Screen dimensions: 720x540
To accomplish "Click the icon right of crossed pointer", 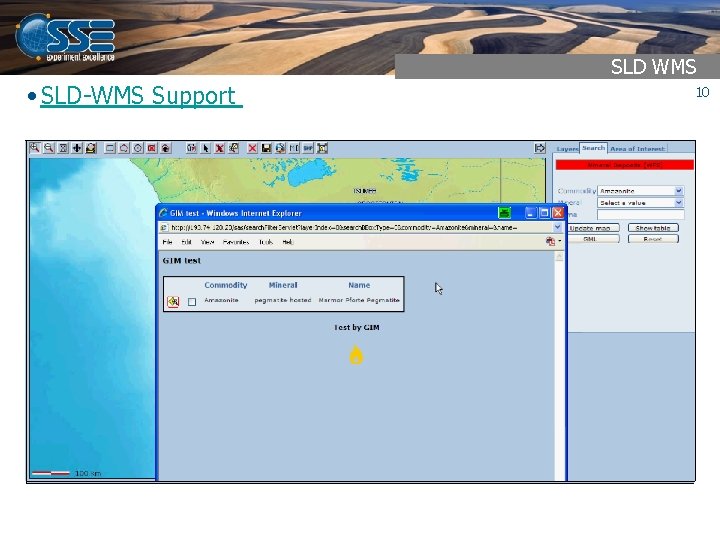I will coord(234,148).
